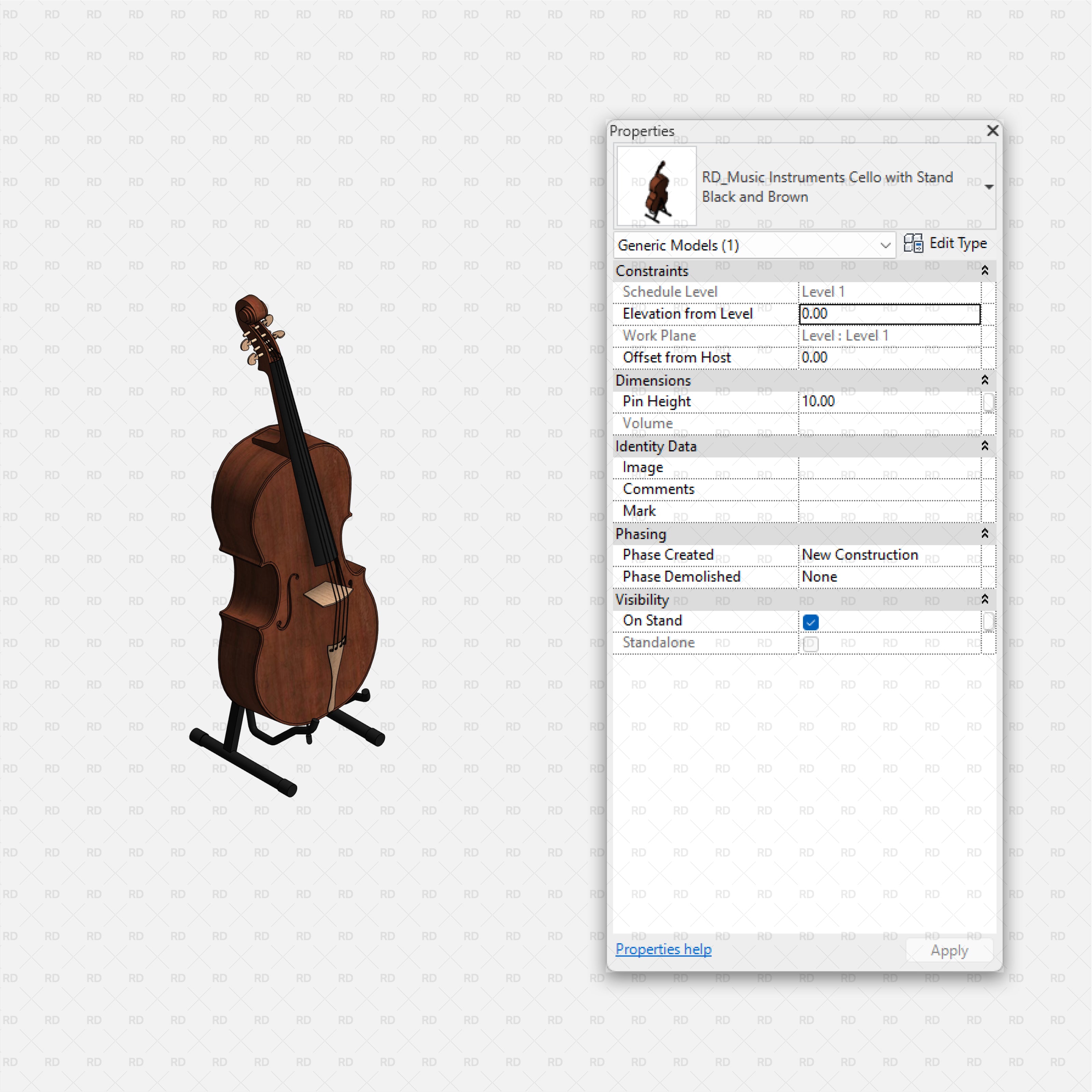Close the Properties palette
The image size is (1092, 1092).
[992, 131]
